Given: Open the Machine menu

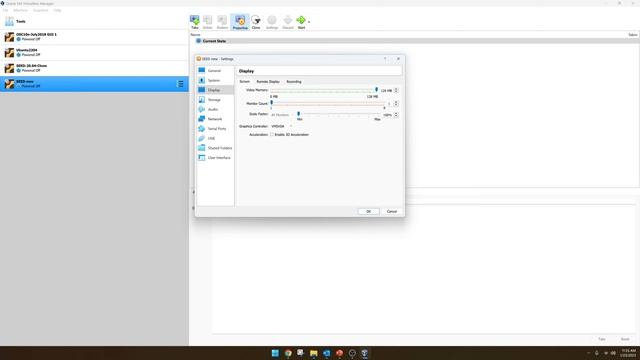Looking at the screenshot, I should coord(20,10).
